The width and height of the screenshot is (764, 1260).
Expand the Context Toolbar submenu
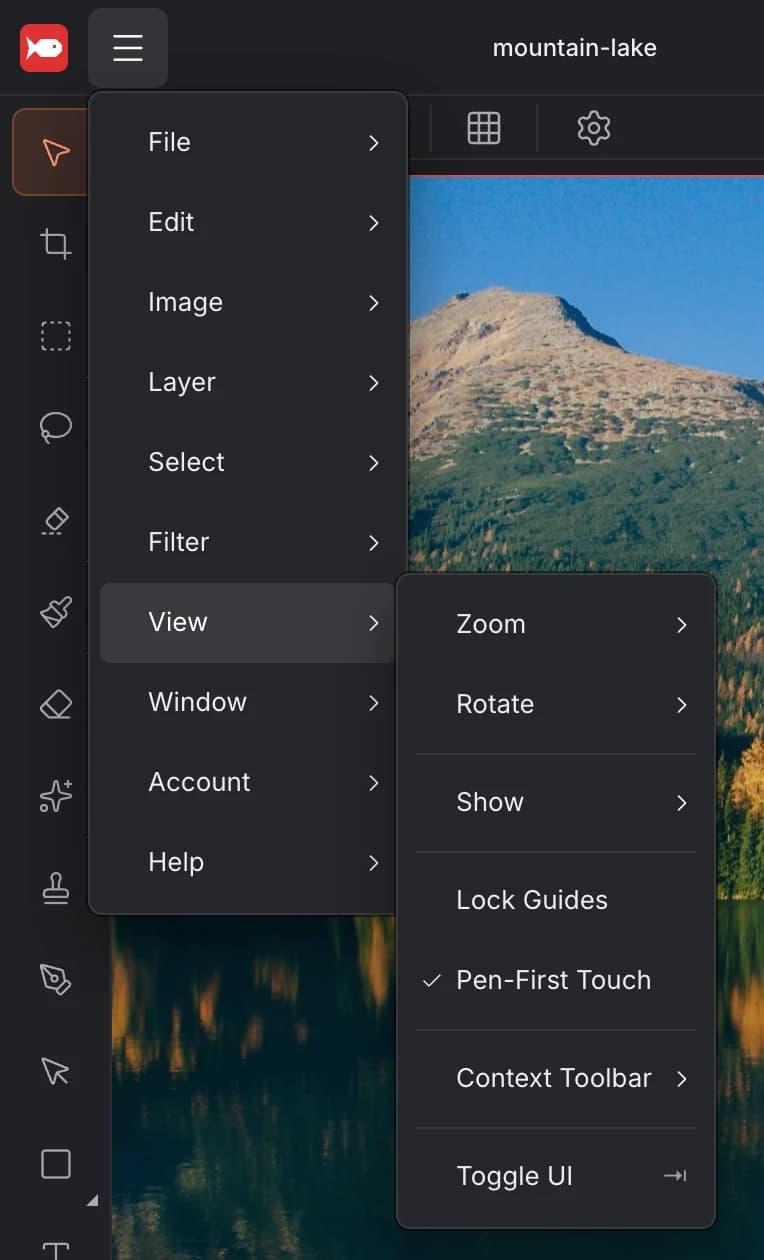tap(556, 1078)
